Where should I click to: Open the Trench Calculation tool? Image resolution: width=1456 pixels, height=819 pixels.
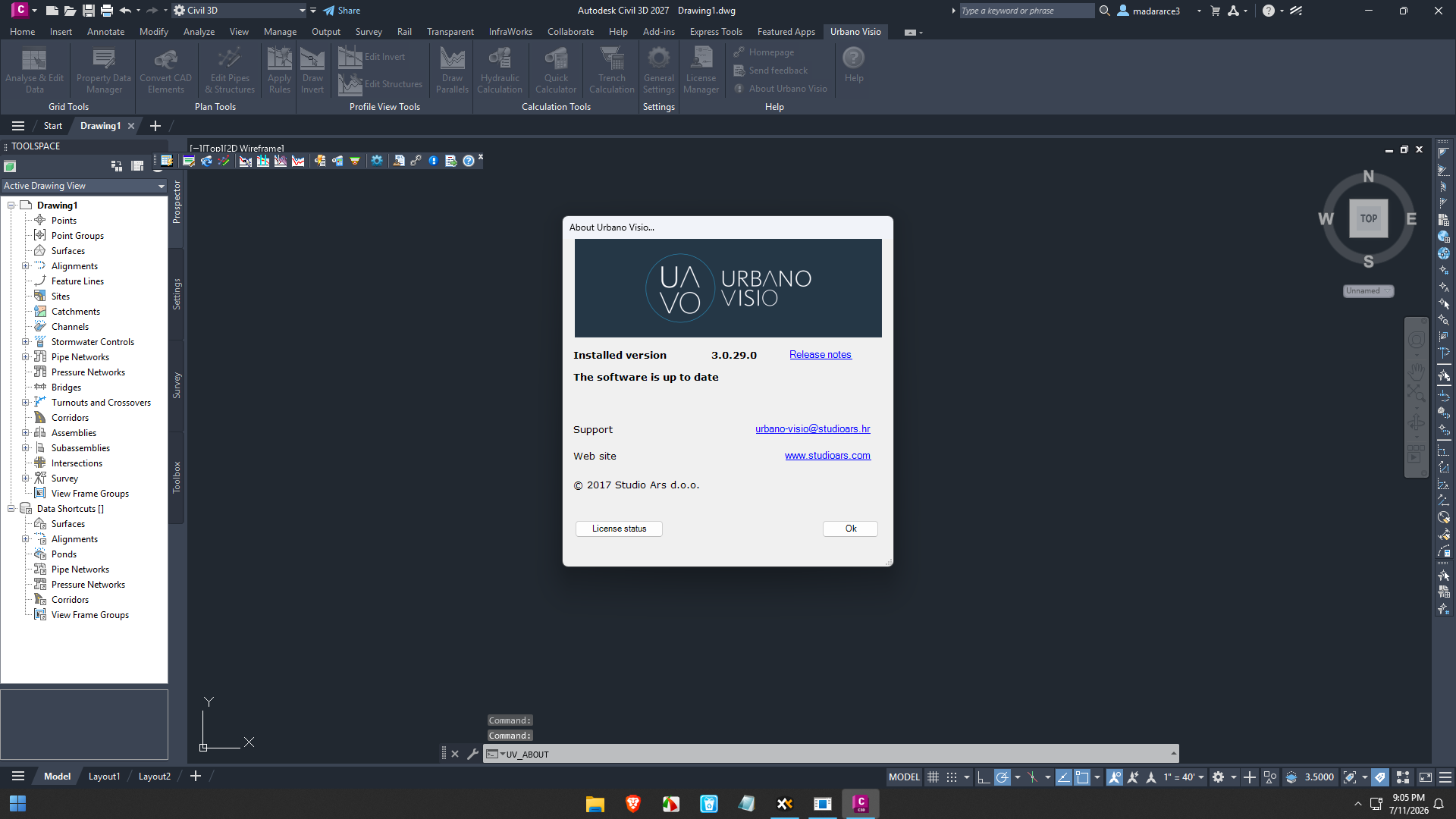click(x=612, y=71)
